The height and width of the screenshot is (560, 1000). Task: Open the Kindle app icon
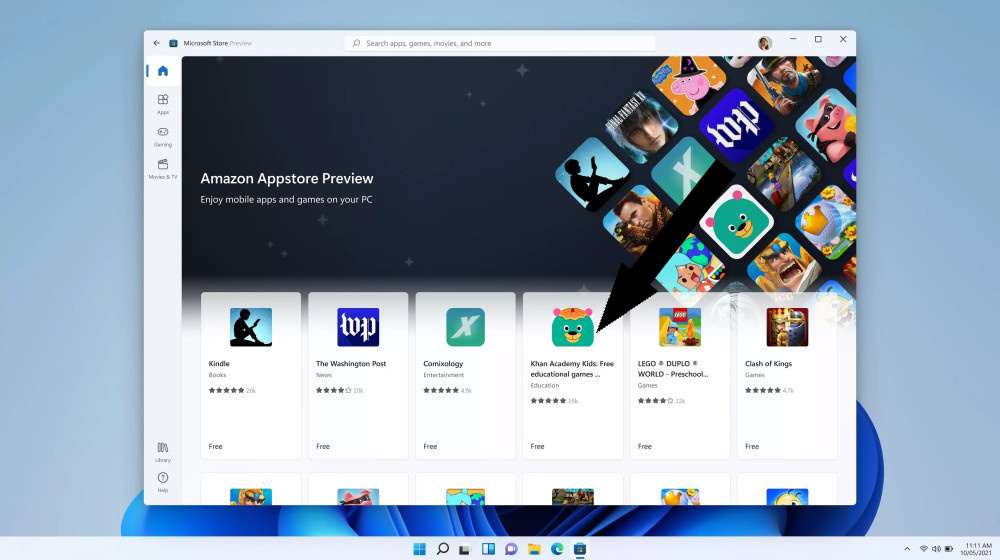click(x=251, y=327)
